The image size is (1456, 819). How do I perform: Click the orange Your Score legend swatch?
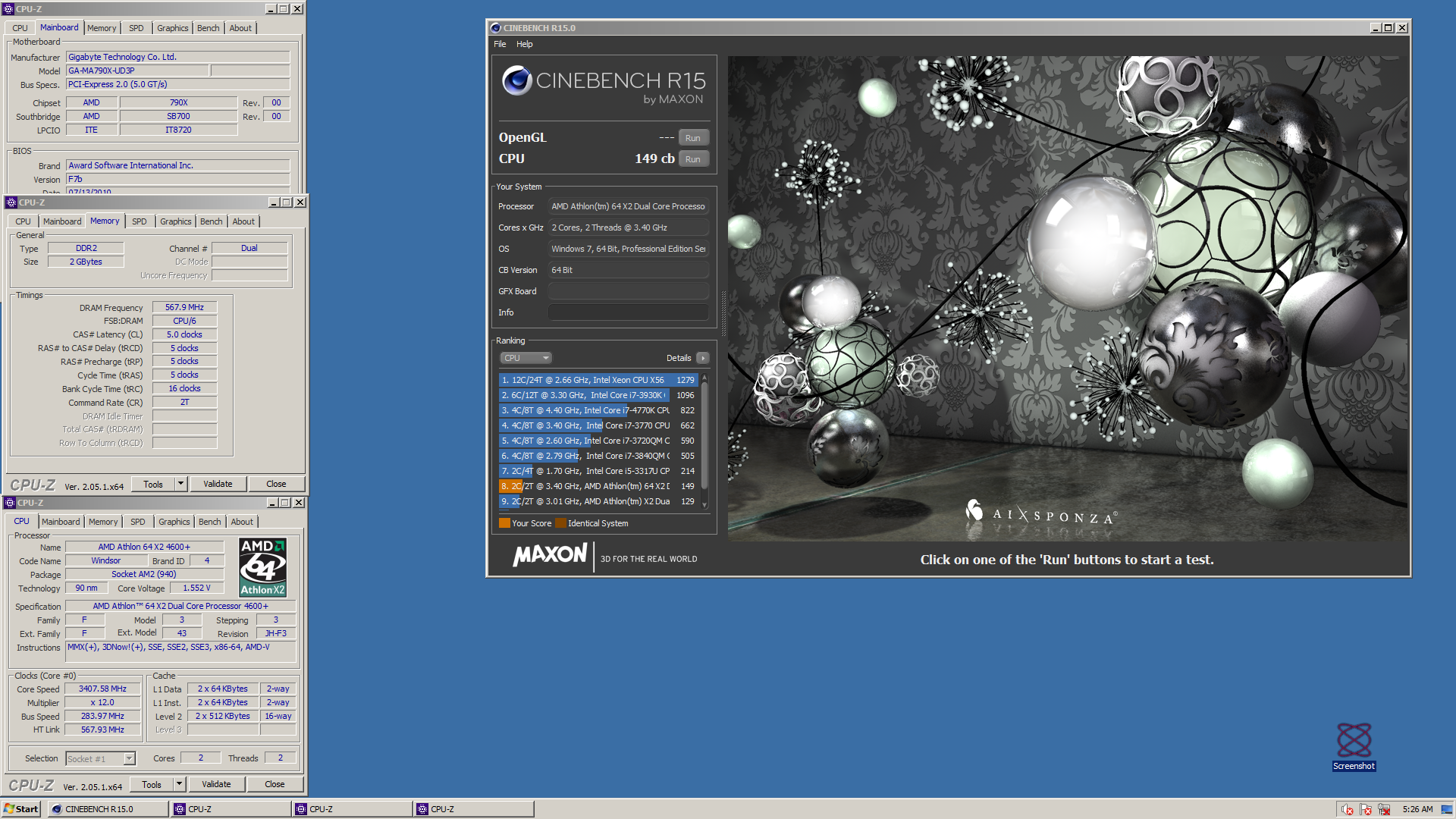(504, 523)
